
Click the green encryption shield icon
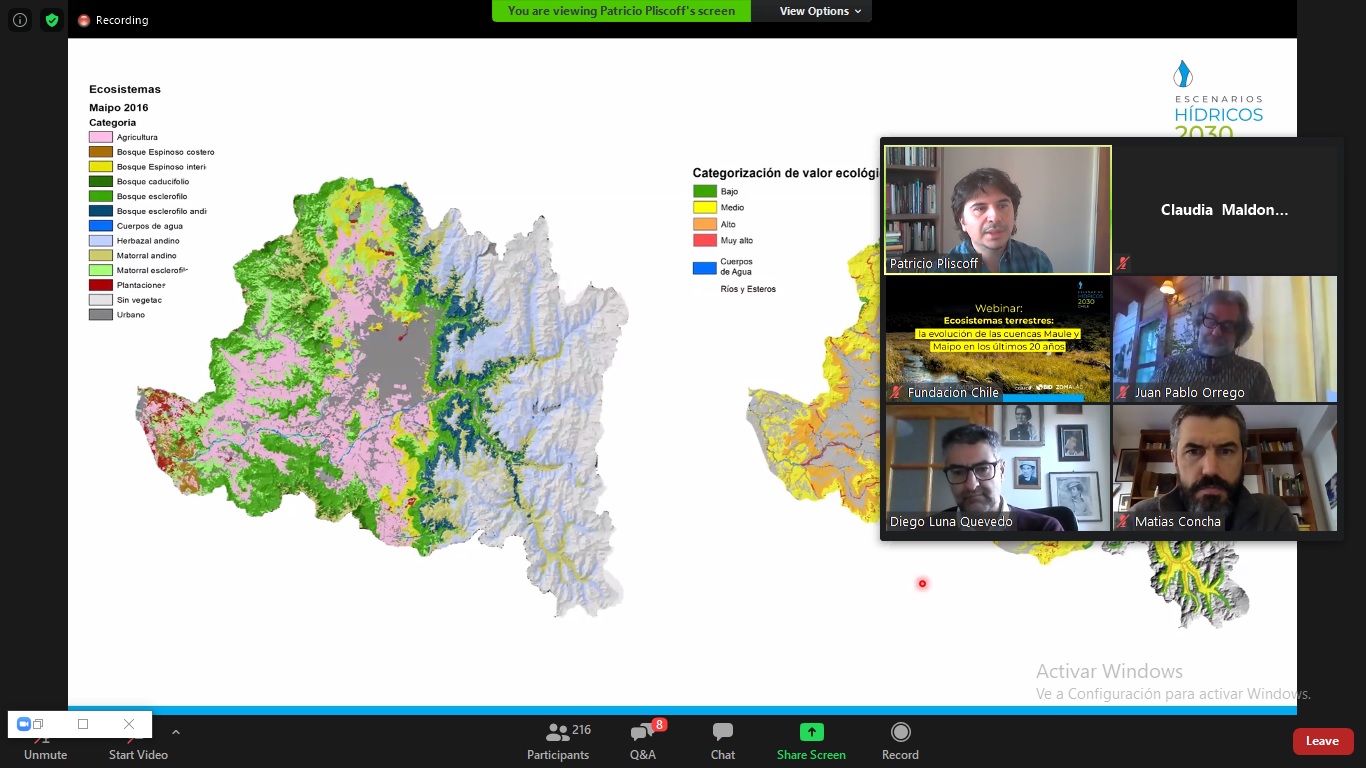pyautogui.click(x=52, y=20)
